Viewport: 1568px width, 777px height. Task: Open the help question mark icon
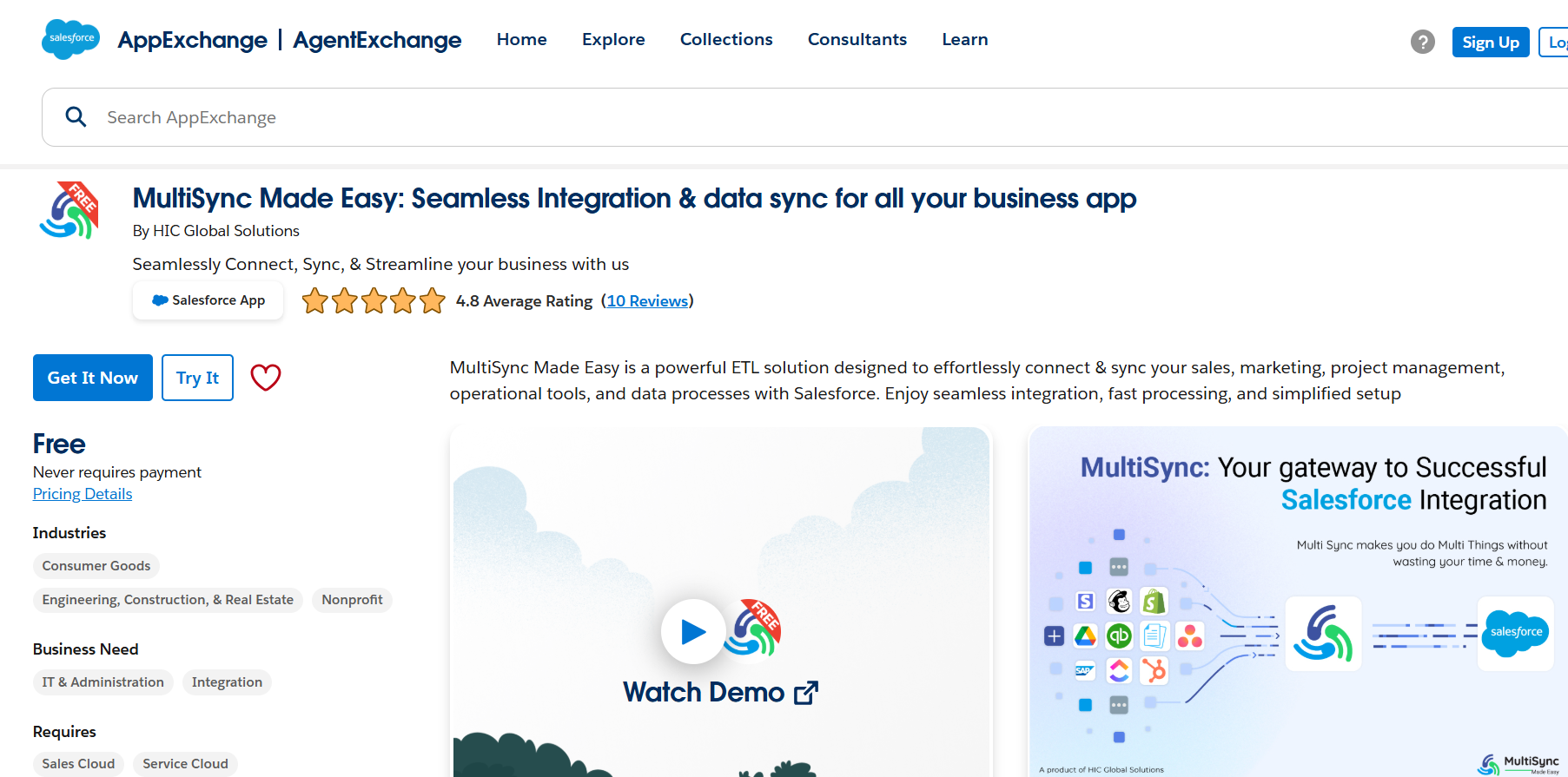pyautogui.click(x=1422, y=42)
